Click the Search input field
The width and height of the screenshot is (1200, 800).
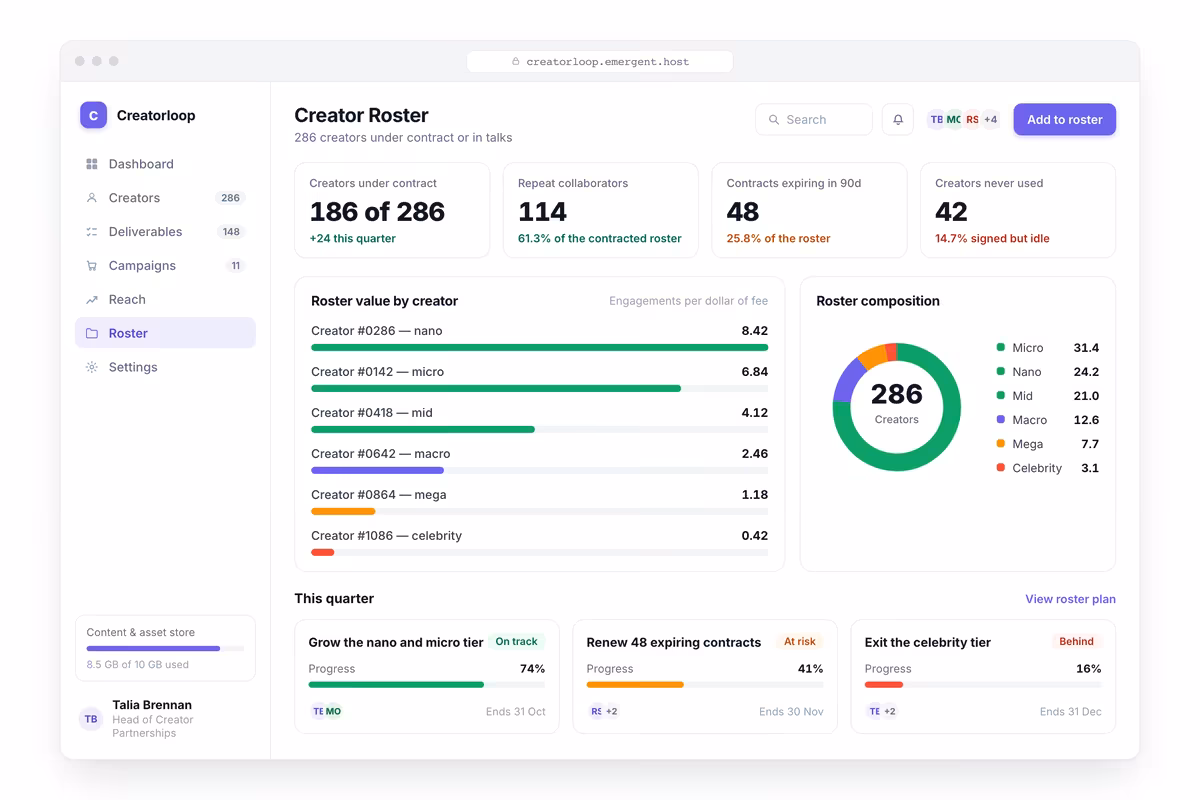click(814, 120)
